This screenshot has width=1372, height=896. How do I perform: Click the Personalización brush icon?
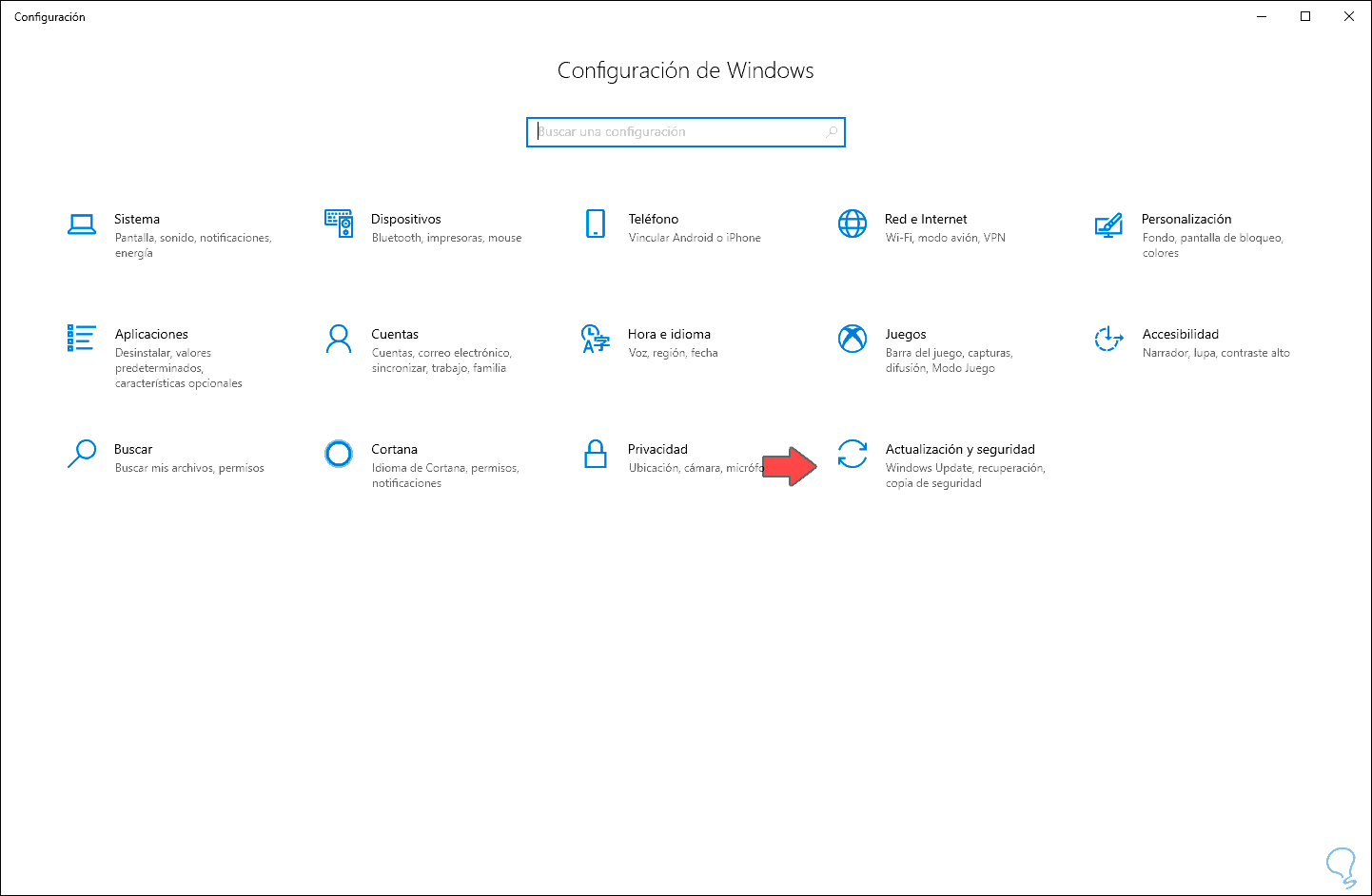1109,224
